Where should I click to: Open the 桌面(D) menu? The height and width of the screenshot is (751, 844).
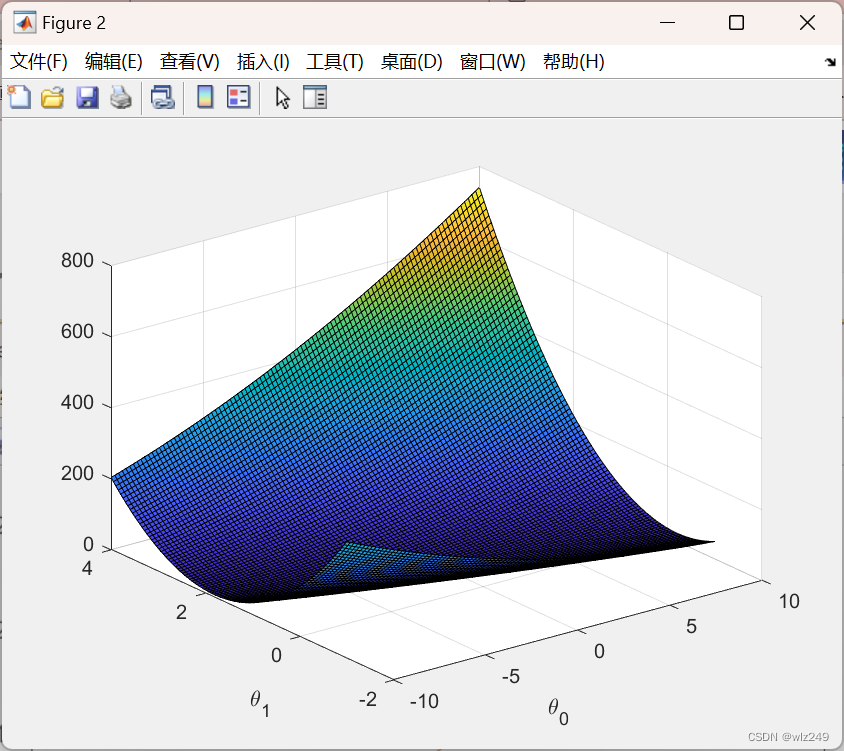coord(412,61)
